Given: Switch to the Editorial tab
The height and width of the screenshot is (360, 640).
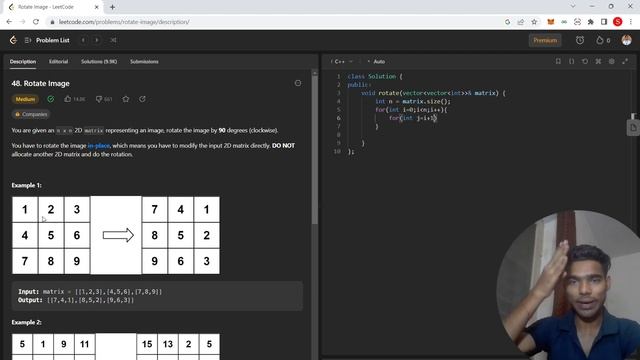Looking at the screenshot, I should click(x=58, y=62).
